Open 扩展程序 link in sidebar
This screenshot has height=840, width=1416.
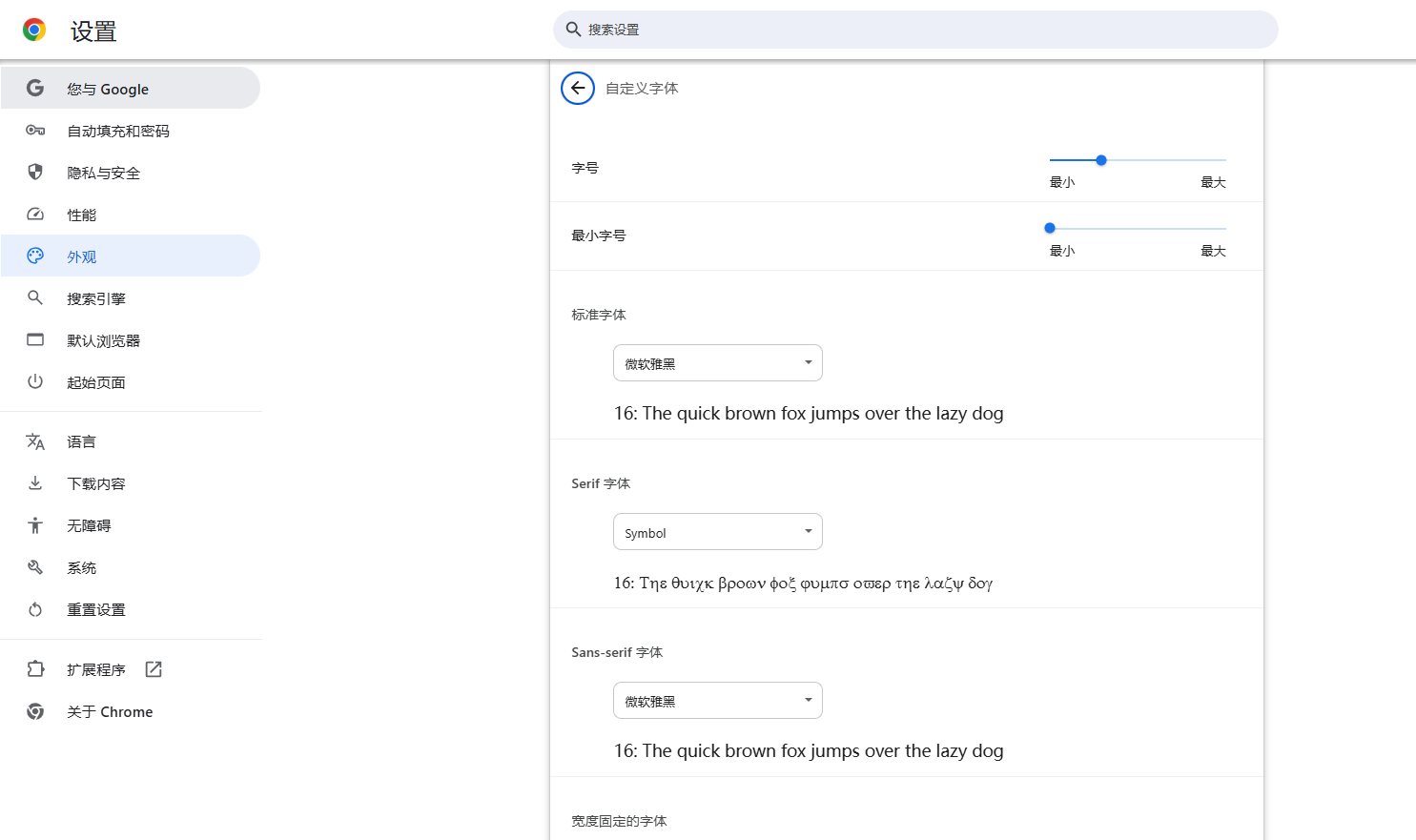click(x=131, y=669)
